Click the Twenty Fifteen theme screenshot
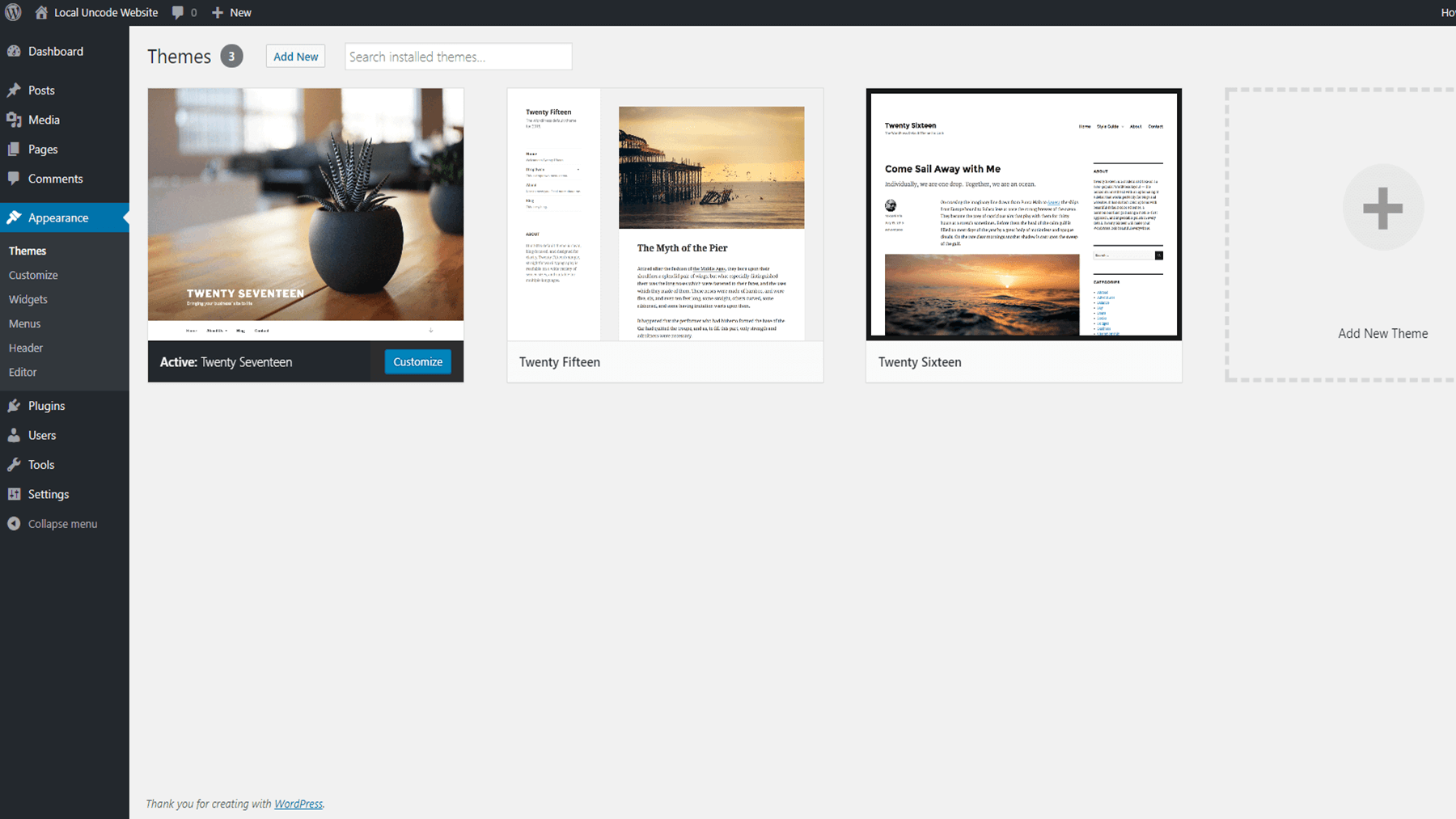Screen dimensions: 1456x819 point(665,214)
